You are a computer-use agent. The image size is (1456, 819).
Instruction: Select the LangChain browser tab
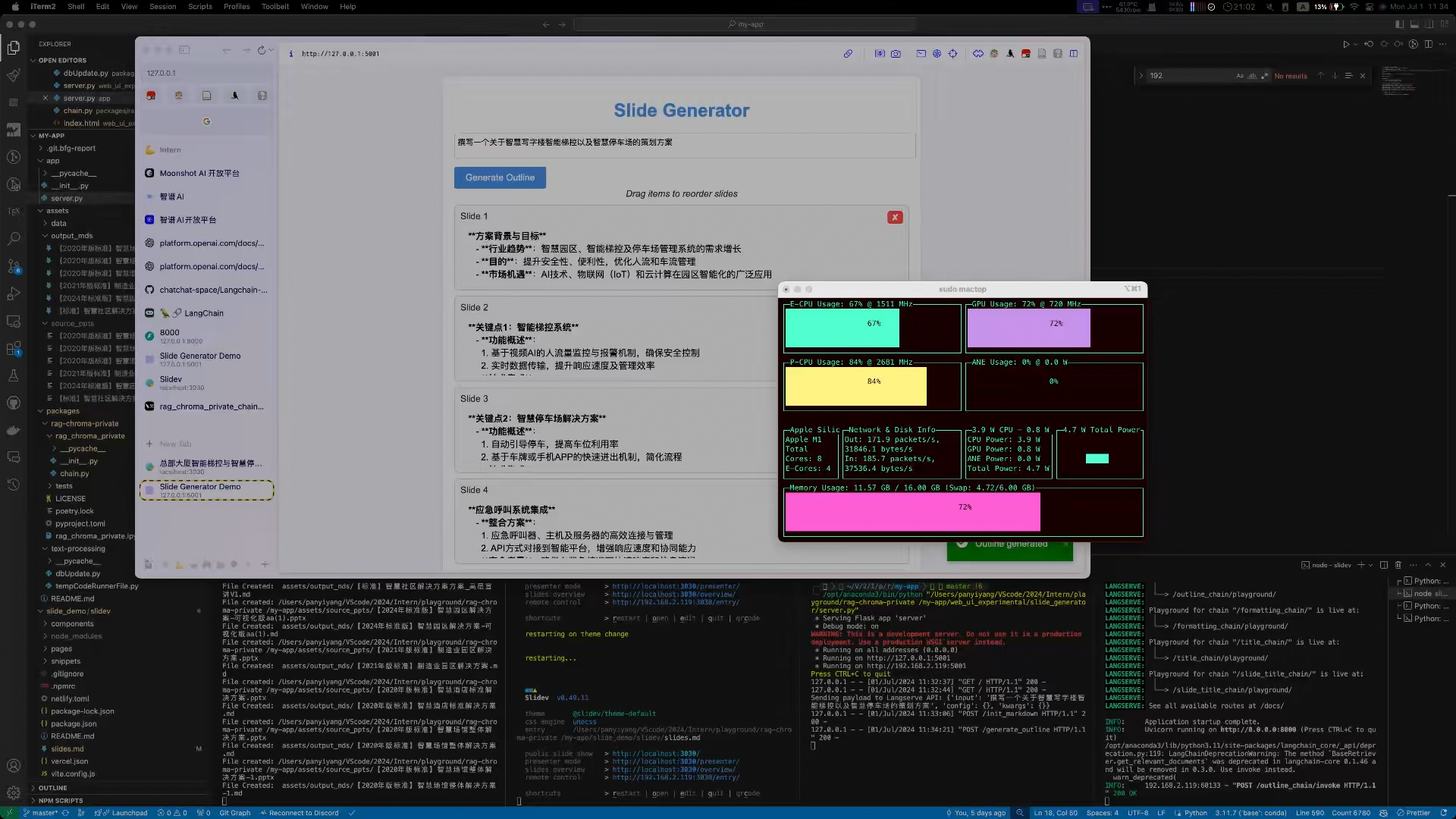(x=203, y=313)
